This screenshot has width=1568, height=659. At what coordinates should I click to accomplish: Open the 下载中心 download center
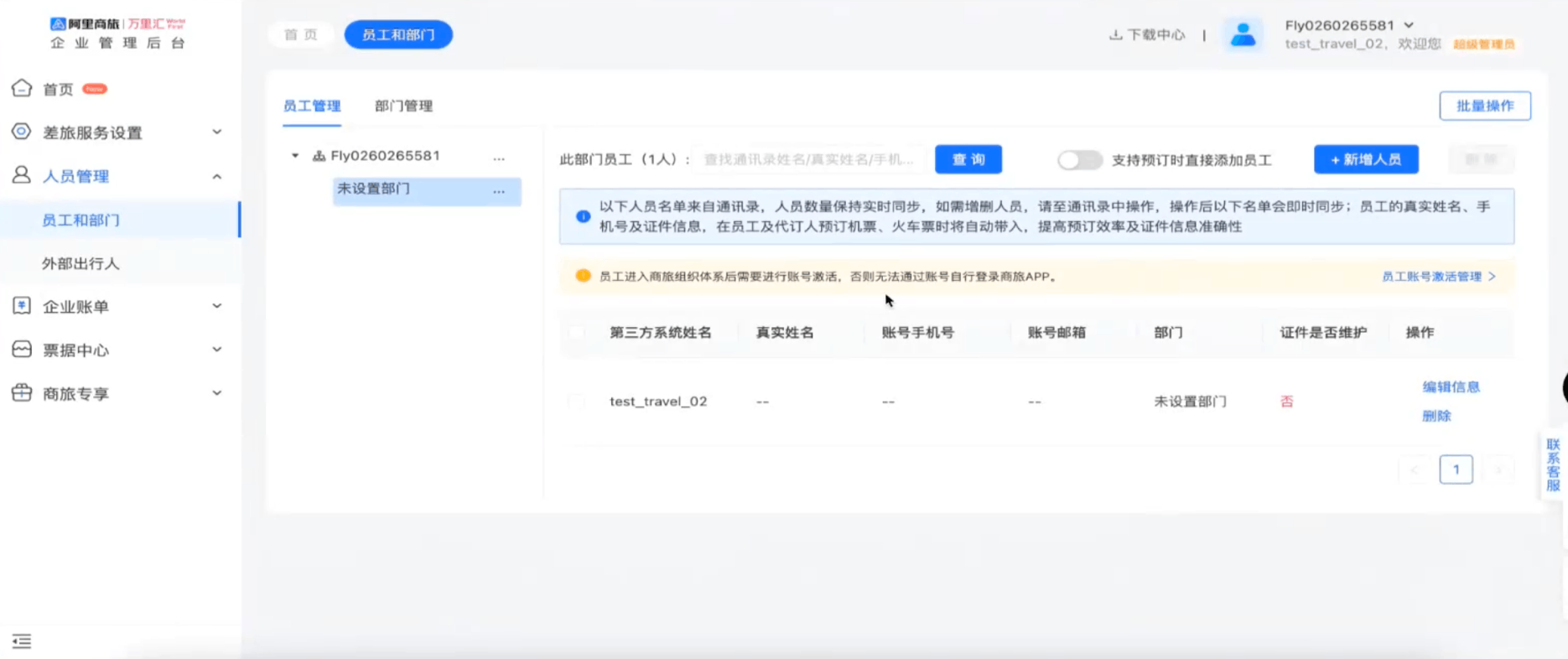(1147, 35)
